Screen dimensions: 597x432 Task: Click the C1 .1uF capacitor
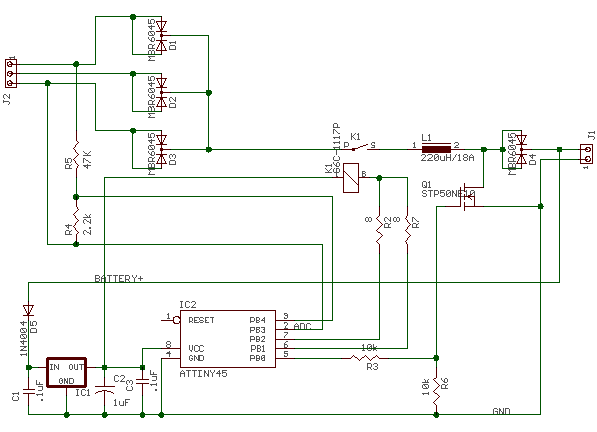[28, 391]
